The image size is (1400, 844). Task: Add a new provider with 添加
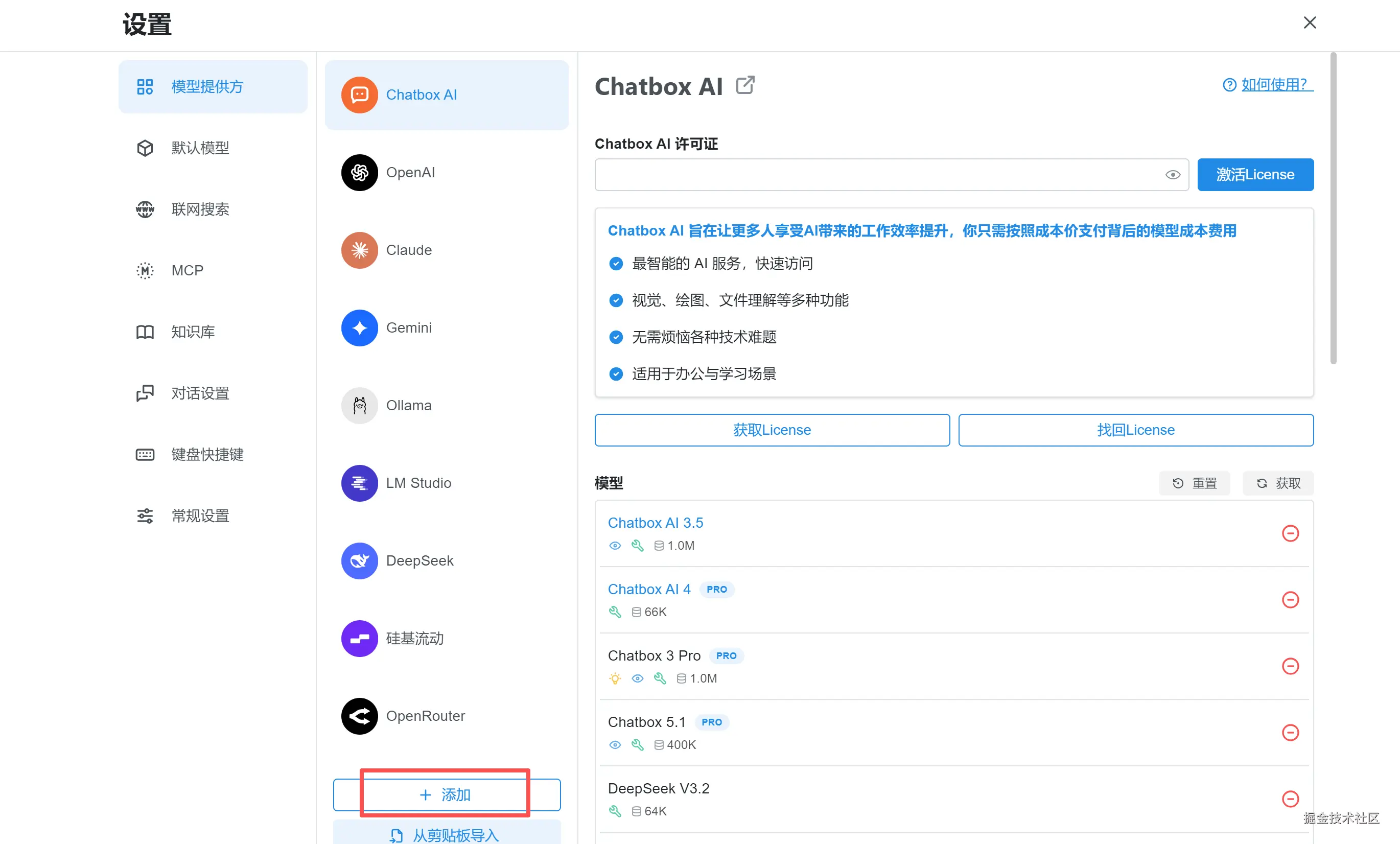tap(447, 795)
